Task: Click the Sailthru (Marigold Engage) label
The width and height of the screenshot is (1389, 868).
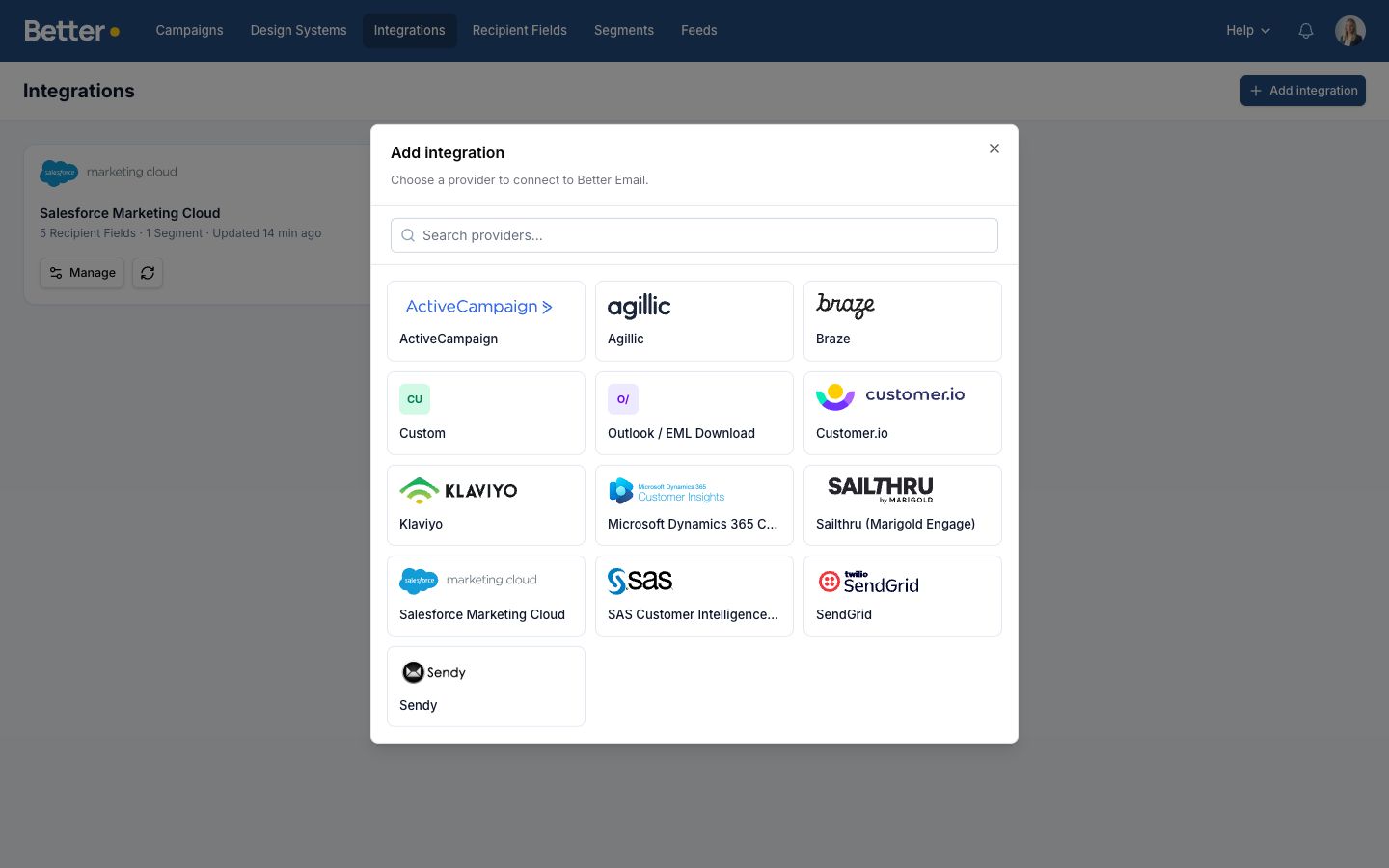Action: (896, 524)
